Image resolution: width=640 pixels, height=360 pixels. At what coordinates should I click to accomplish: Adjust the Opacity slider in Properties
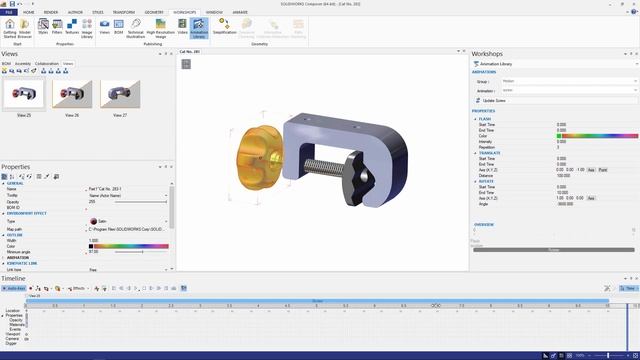[141, 202]
